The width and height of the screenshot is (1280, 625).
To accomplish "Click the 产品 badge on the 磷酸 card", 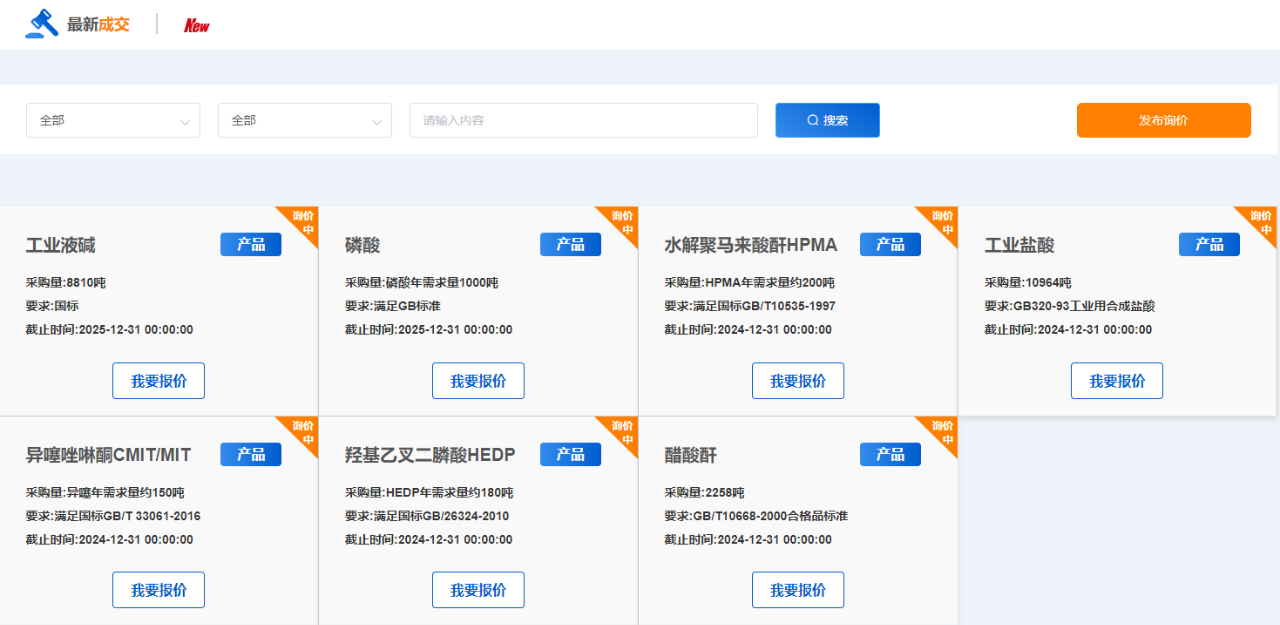I will click(570, 245).
